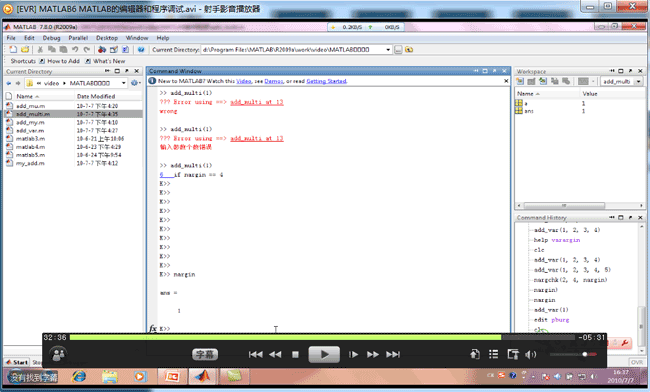Open the Current Directory path dropdown
650x392 pixels.
[388, 50]
